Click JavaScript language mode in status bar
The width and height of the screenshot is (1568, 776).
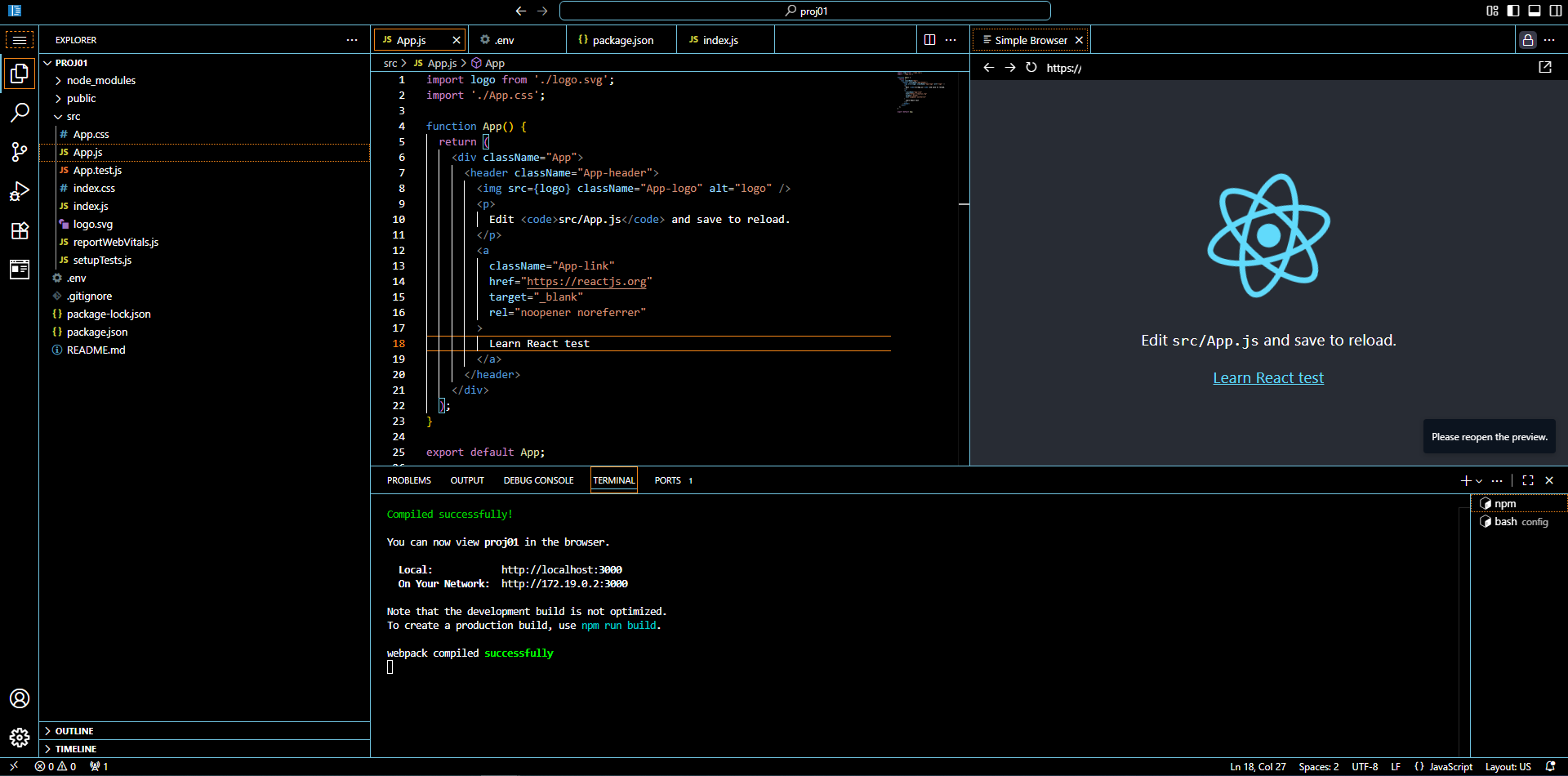(1450, 767)
